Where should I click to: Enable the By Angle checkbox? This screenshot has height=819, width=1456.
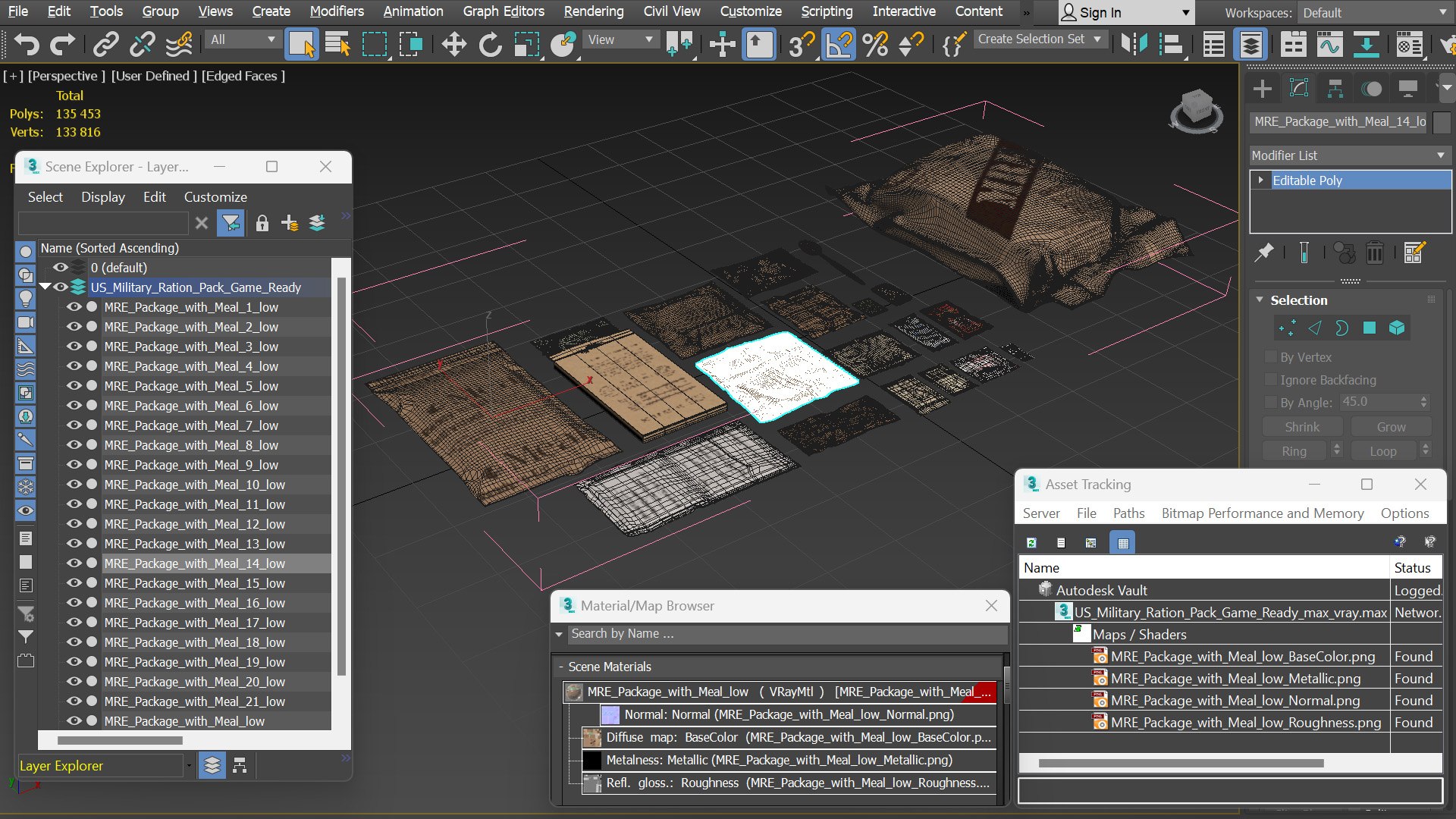[1272, 403]
